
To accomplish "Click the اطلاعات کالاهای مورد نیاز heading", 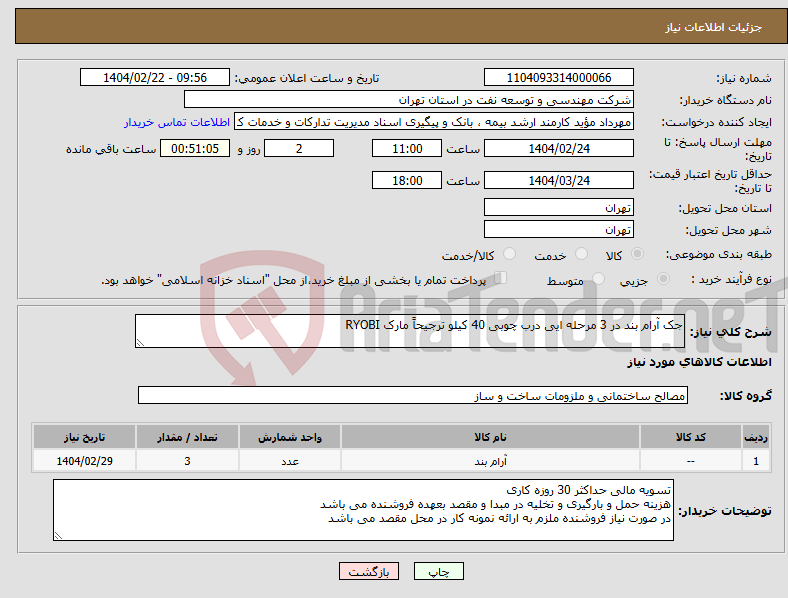I will point(699,362).
